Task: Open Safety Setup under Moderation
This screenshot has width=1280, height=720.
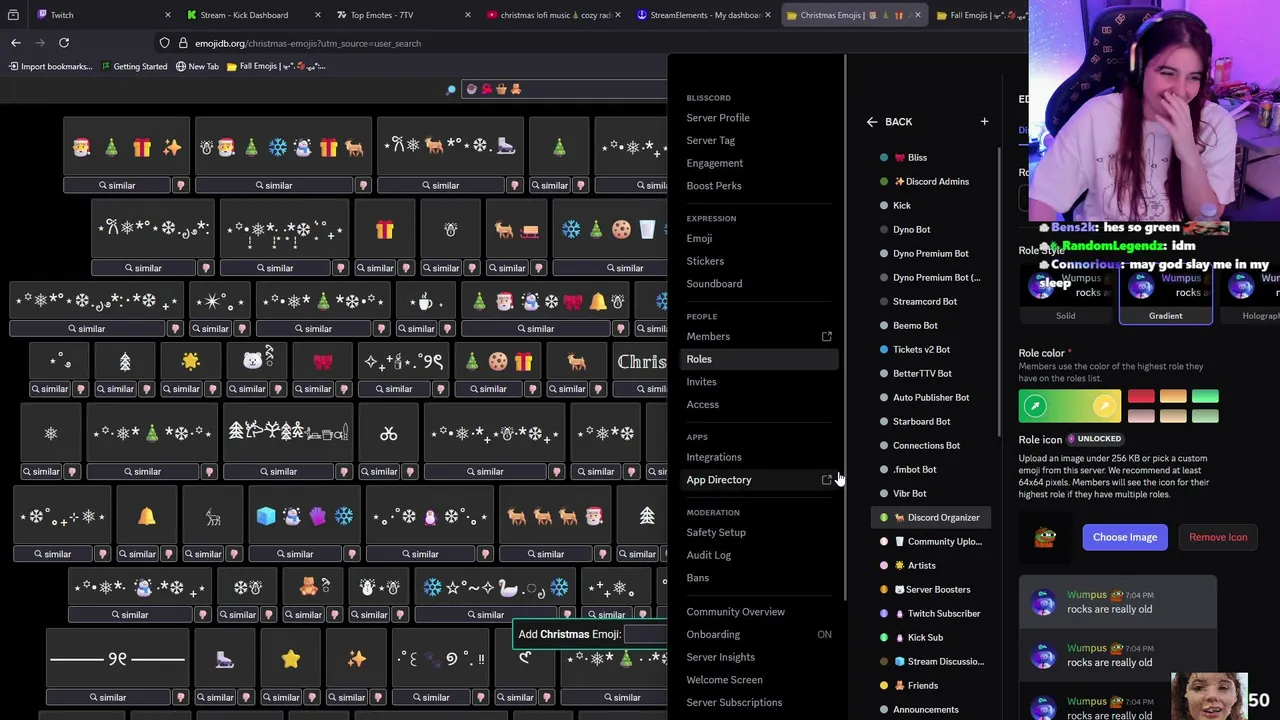Action: click(716, 532)
